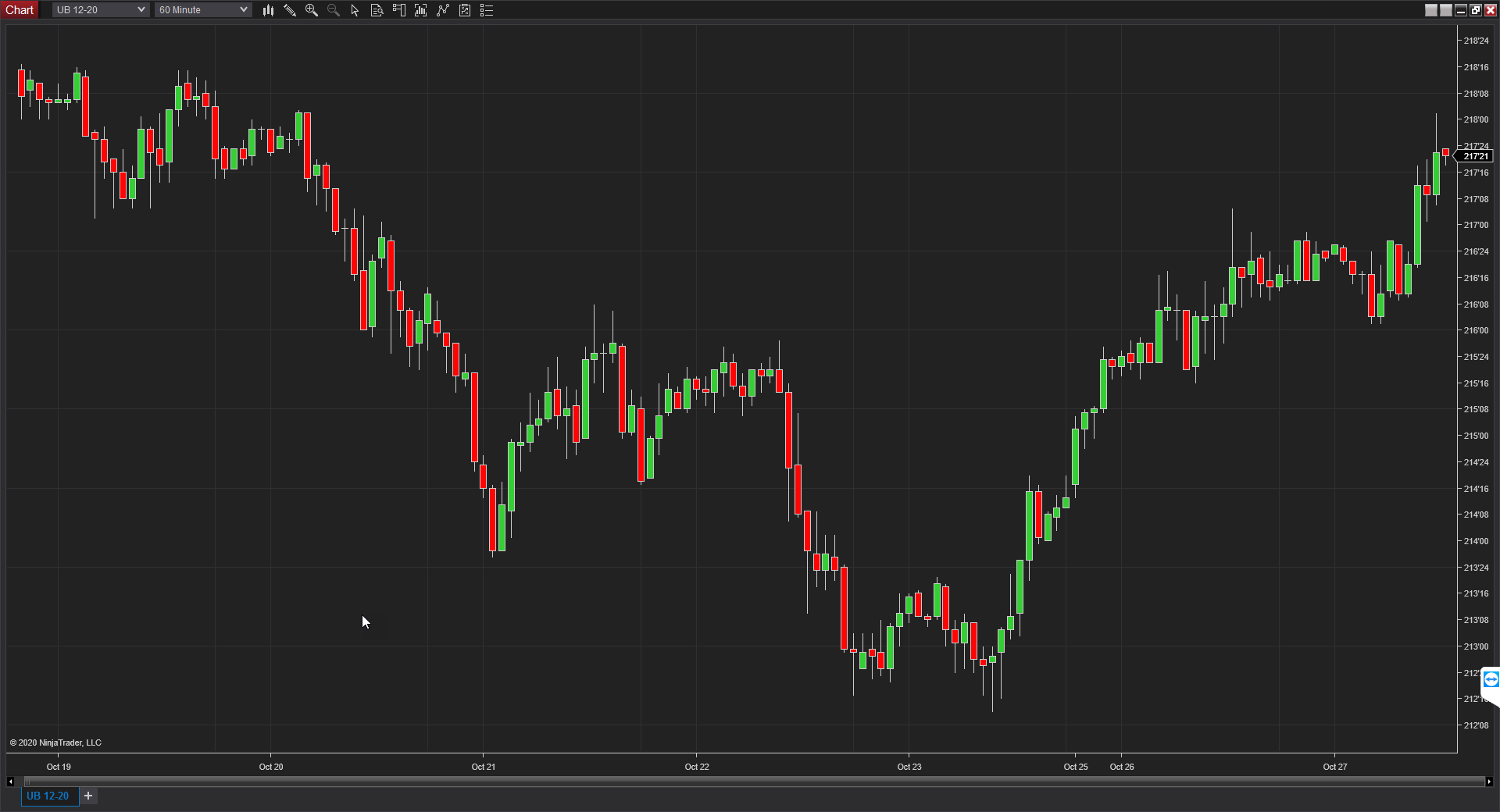Click the Oct 23 date label
This screenshot has height=812, width=1500.
[x=909, y=767]
